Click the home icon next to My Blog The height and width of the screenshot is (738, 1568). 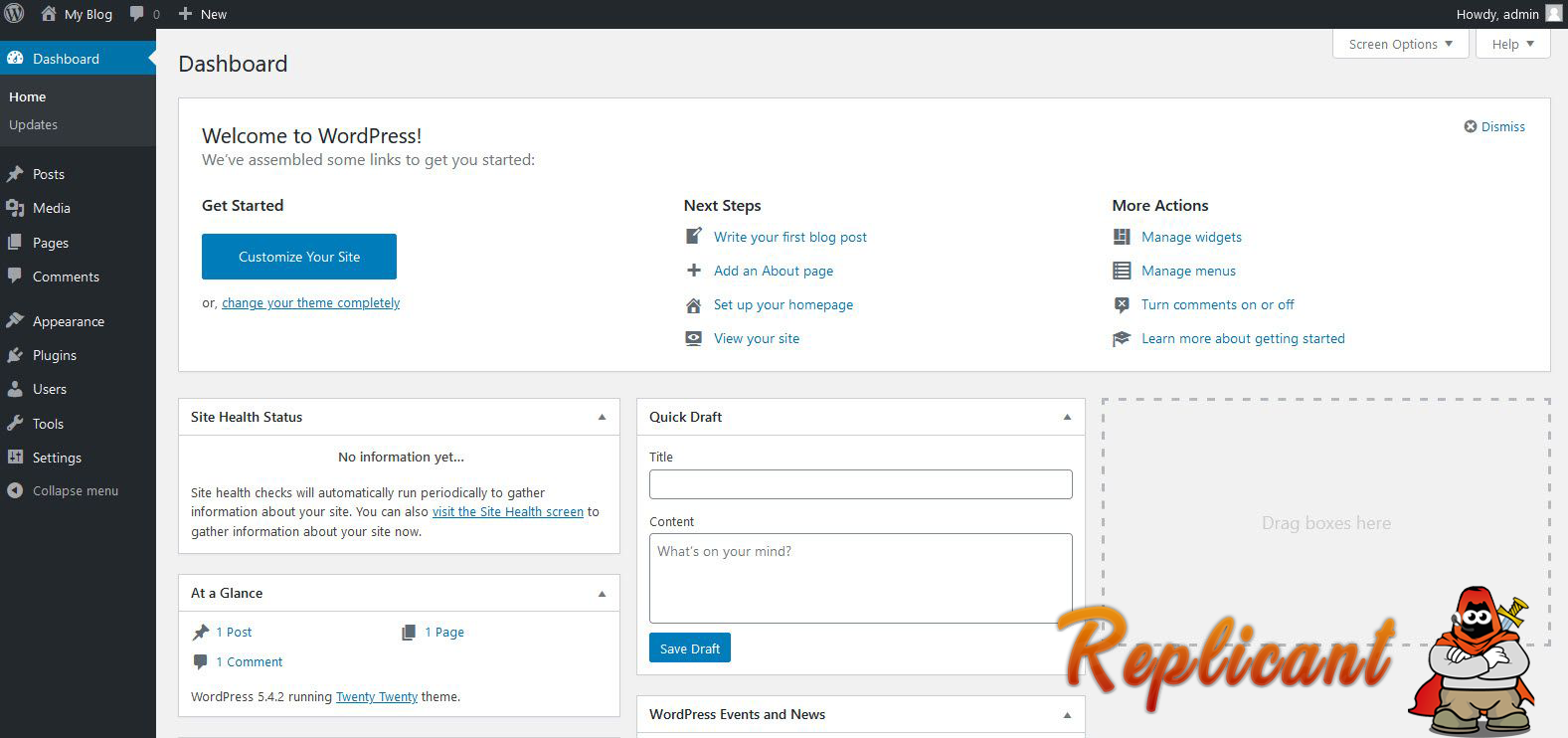point(49,14)
